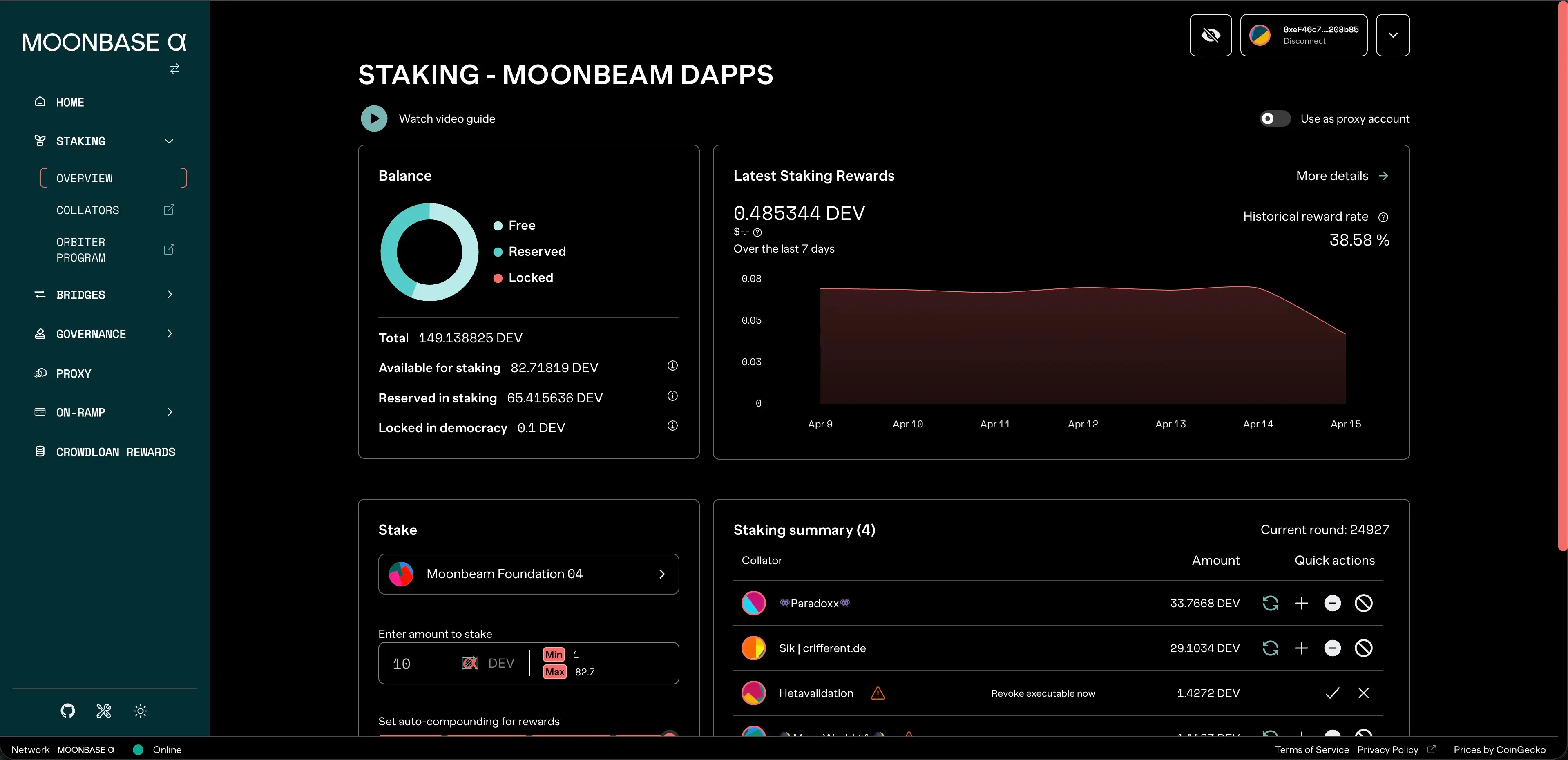Click auto-compound refresh icon for Sik | crifferent.de
The width and height of the screenshot is (1568, 760).
click(x=1270, y=648)
